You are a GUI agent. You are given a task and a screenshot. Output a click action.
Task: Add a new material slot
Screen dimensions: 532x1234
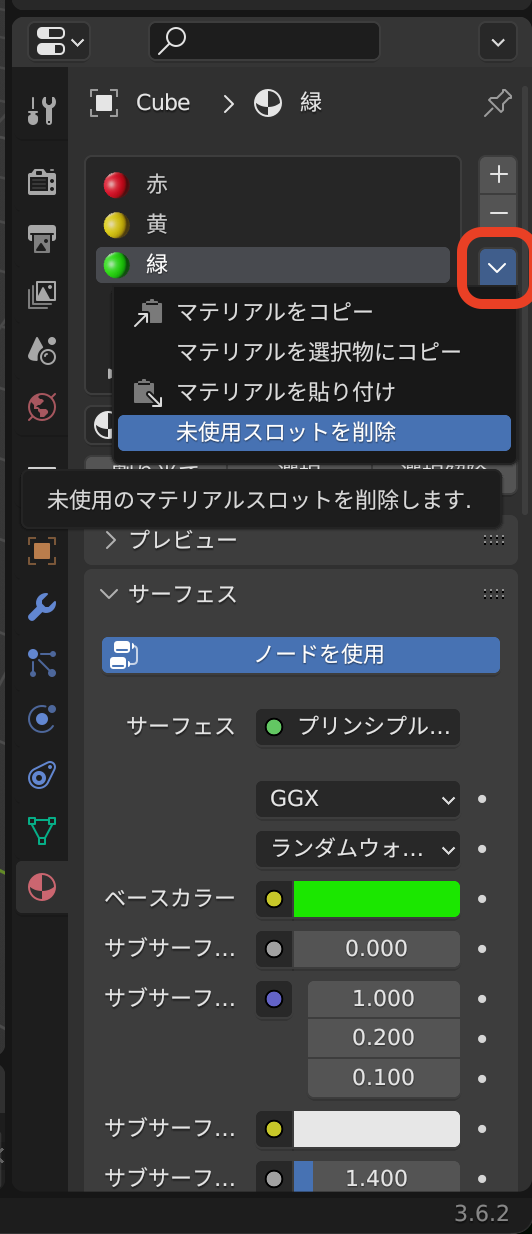[498, 174]
